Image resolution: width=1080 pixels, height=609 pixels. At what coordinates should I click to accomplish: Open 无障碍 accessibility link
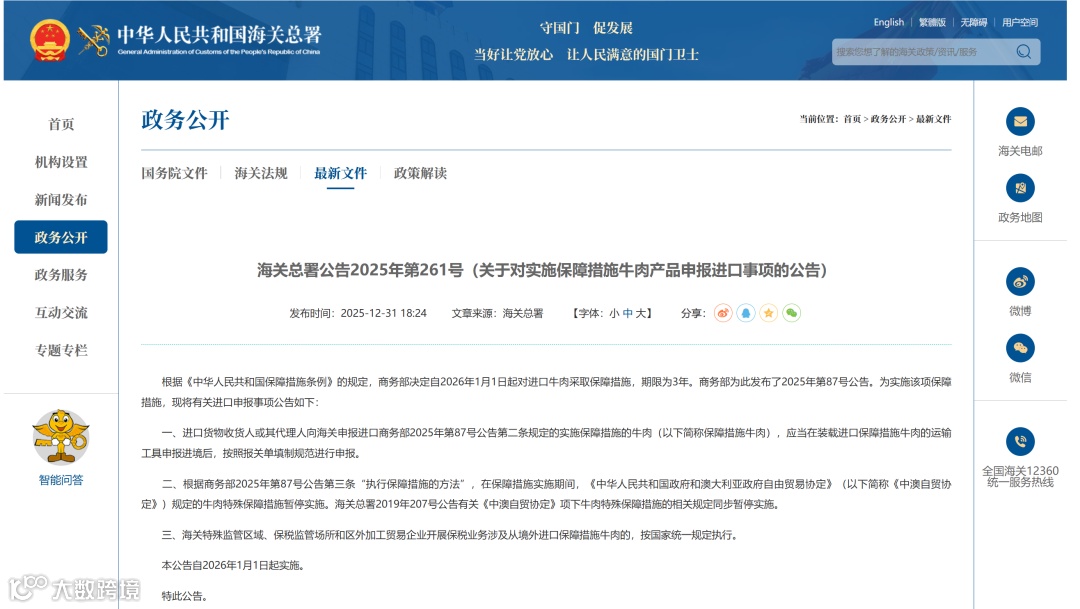pos(973,22)
